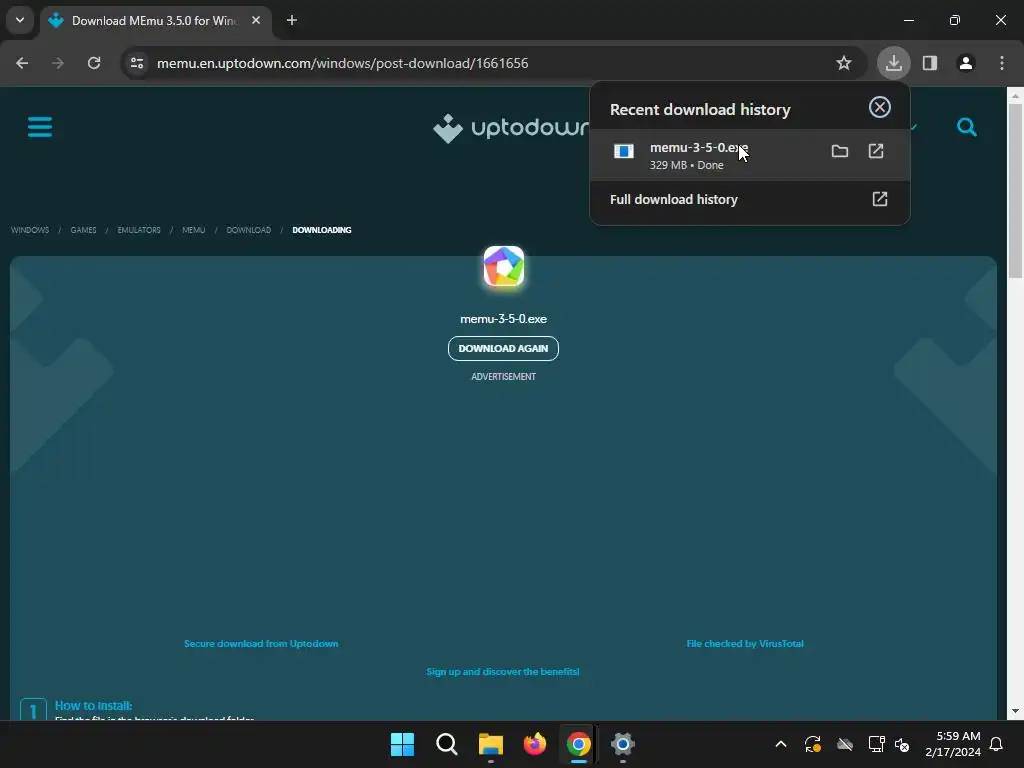Open Chrome three-dot menu
Image resolution: width=1024 pixels, height=768 pixels.
tap(1002, 63)
